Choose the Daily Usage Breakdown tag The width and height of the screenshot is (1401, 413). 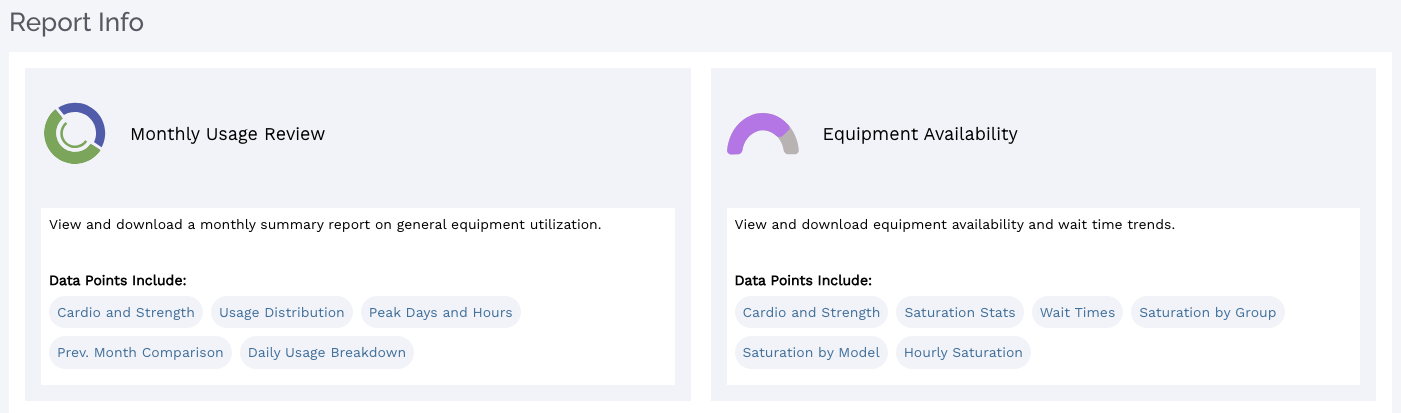click(327, 353)
